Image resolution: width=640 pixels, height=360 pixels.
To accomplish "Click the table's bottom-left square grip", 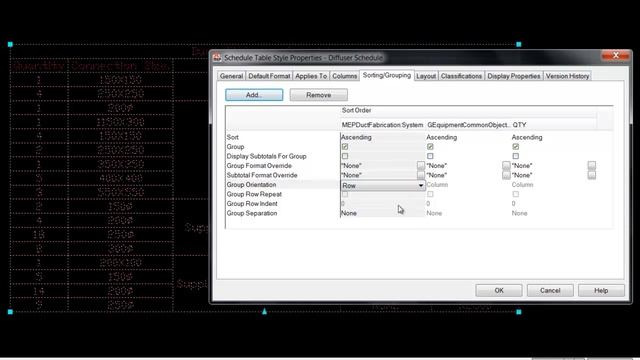I will [10, 312].
